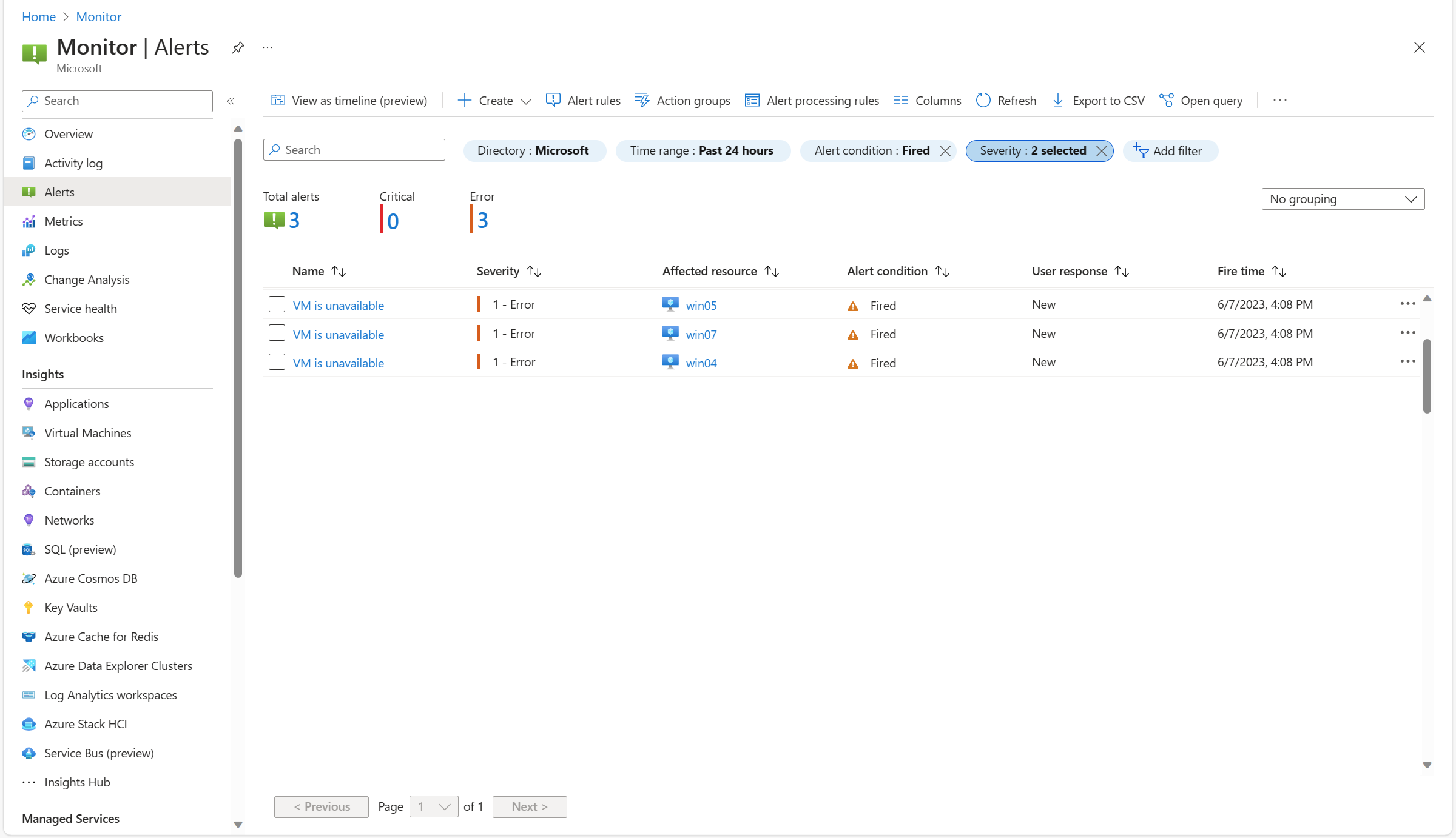Toggle checkbox for VM is unavailable win04

pos(276,362)
